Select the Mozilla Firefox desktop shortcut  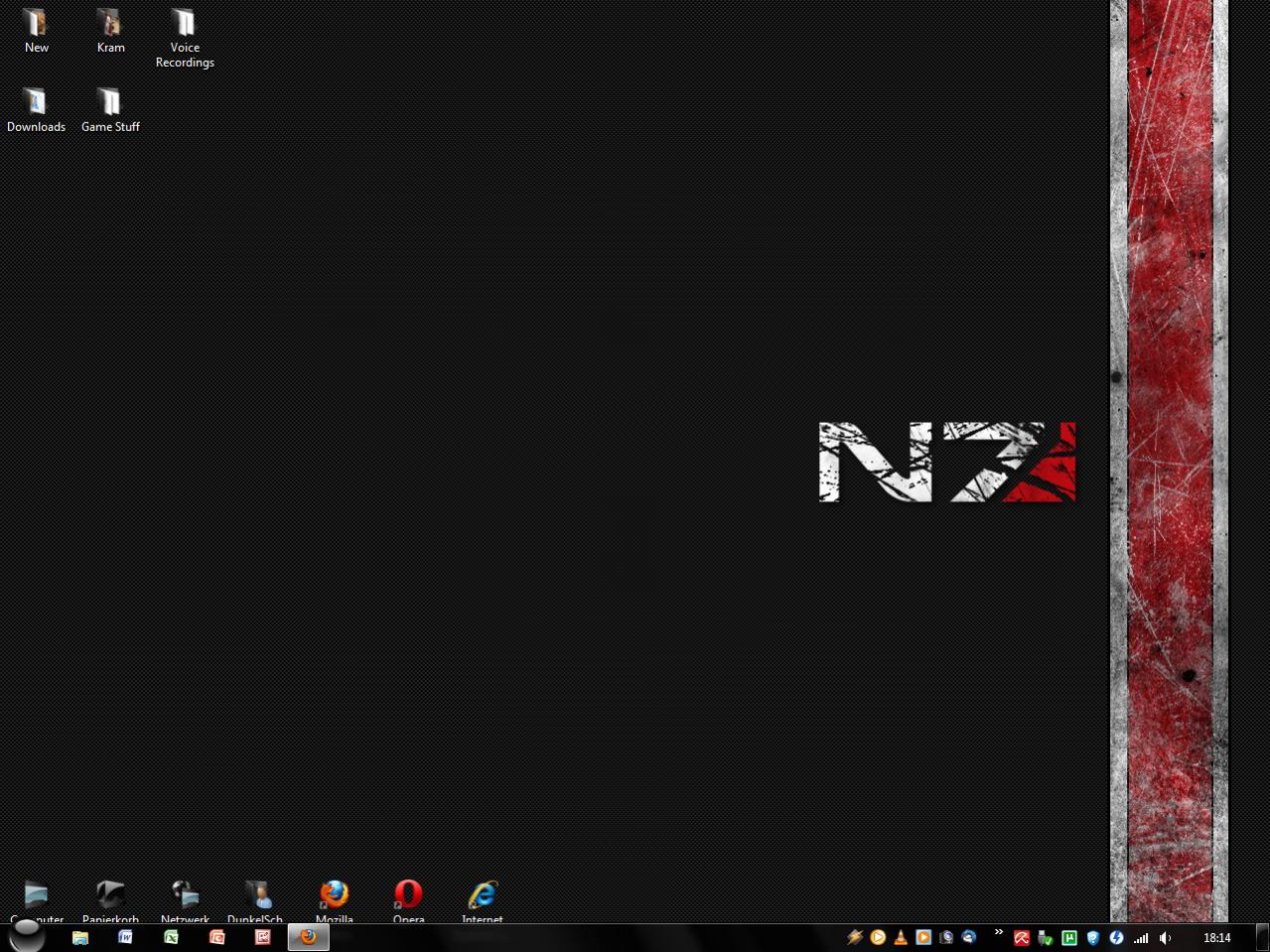pos(335,901)
